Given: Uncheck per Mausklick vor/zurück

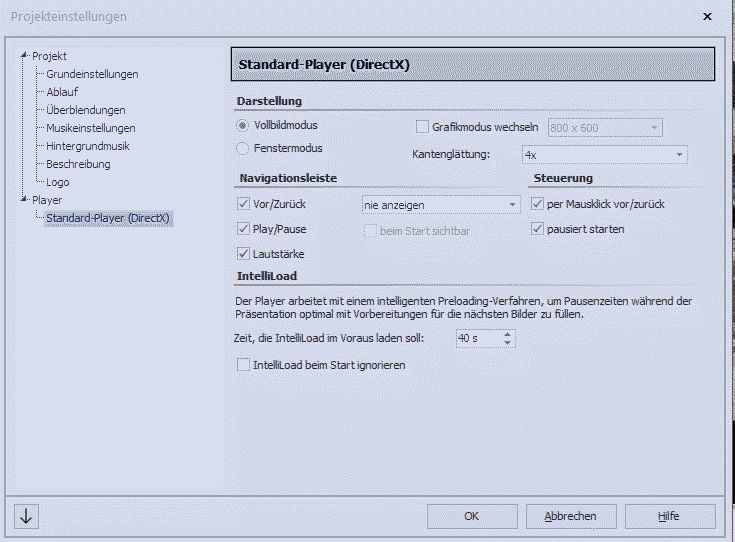Looking at the screenshot, I should coord(538,204).
